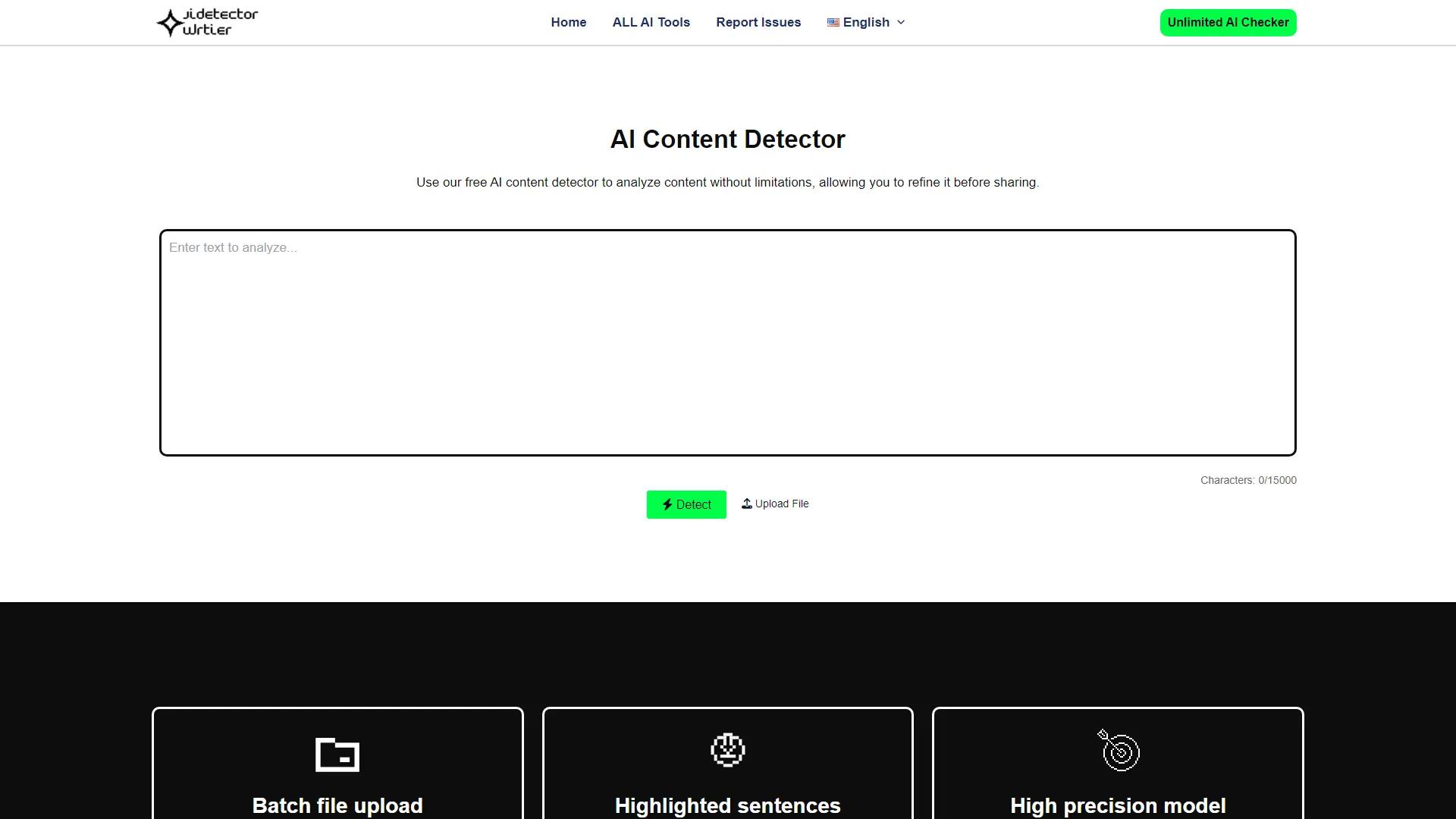Click the highlighter icon above Highlighted sentences
The width and height of the screenshot is (1456, 819).
(x=727, y=750)
